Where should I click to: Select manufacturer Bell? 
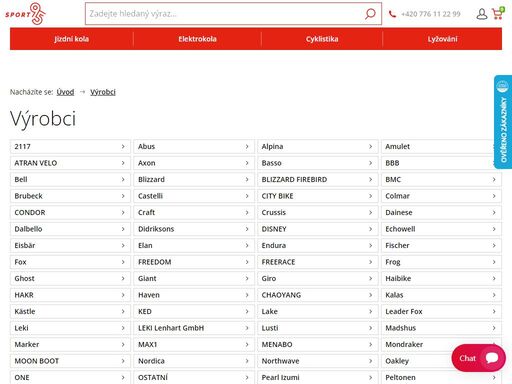[70, 179]
